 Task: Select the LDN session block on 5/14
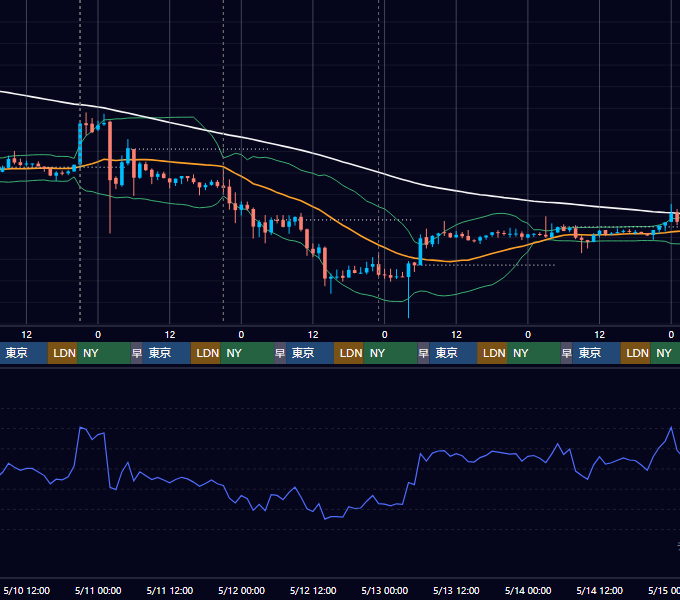click(635, 353)
